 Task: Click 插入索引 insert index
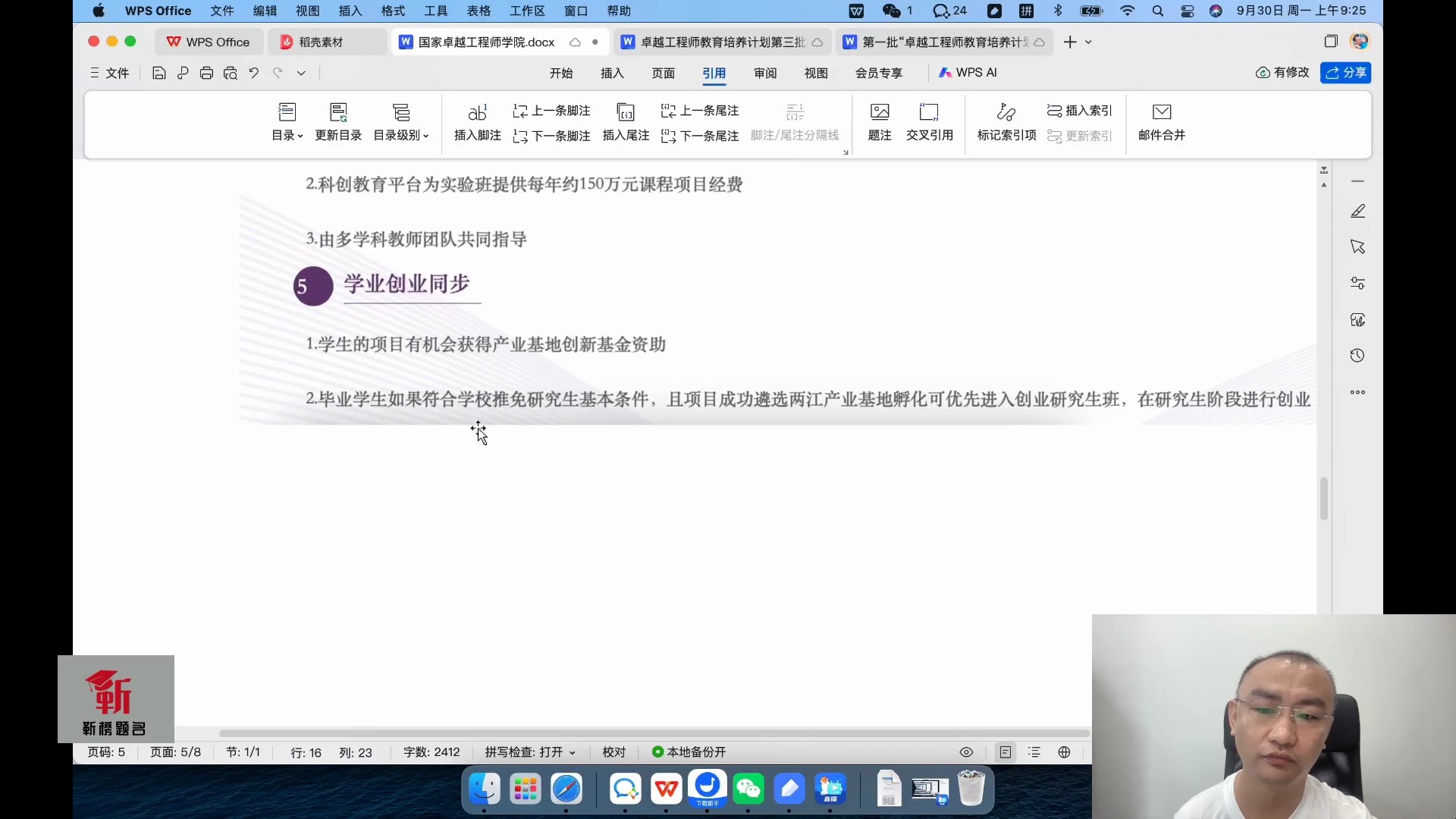click(1079, 111)
